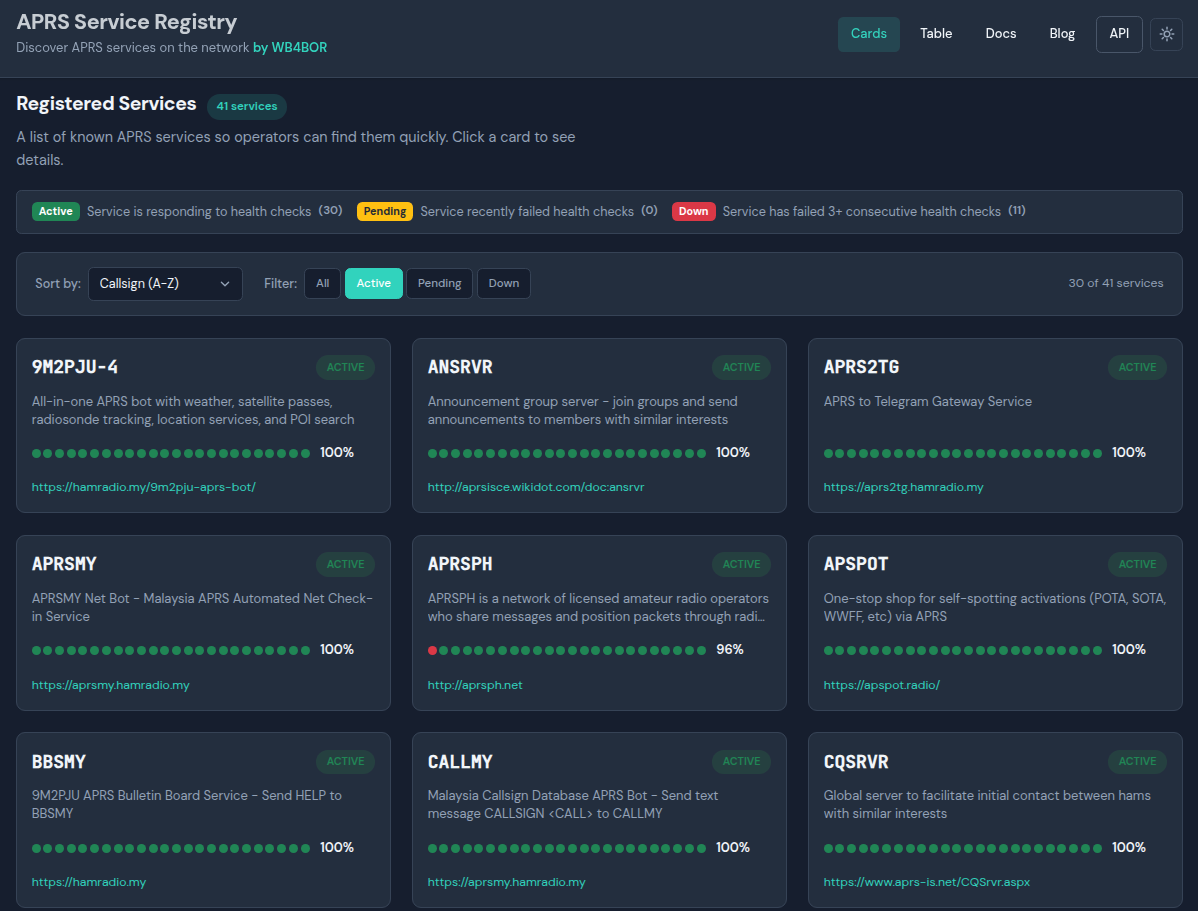Click the ACTIVE status badge on CQSRVR
Viewport: 1198px width, 911px height.
(1137, 762)
